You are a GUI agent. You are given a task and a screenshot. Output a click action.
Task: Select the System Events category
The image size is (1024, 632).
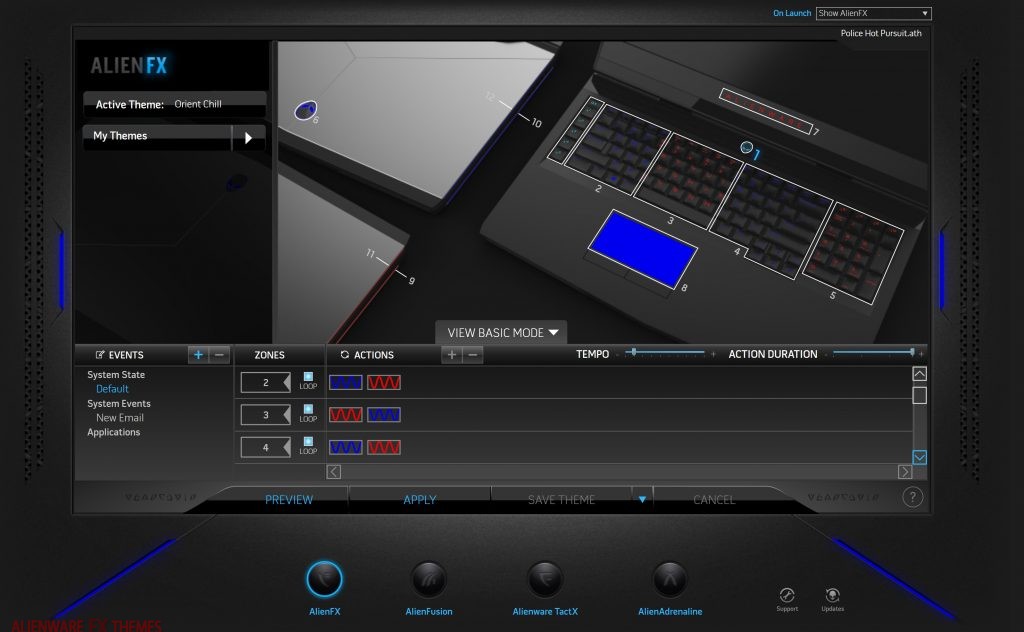pos(119,403)
